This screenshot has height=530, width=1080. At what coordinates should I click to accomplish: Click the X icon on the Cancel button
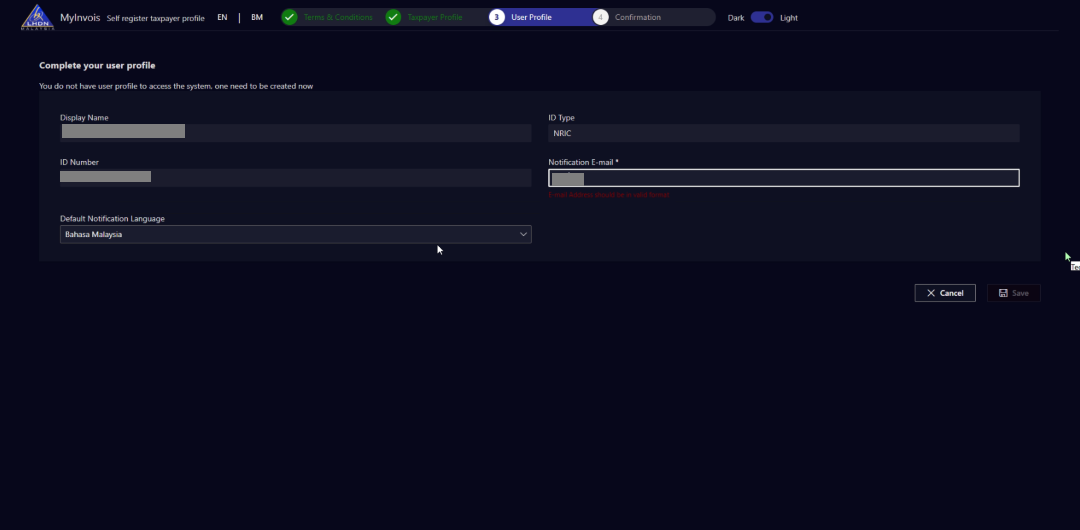point(931,293)
